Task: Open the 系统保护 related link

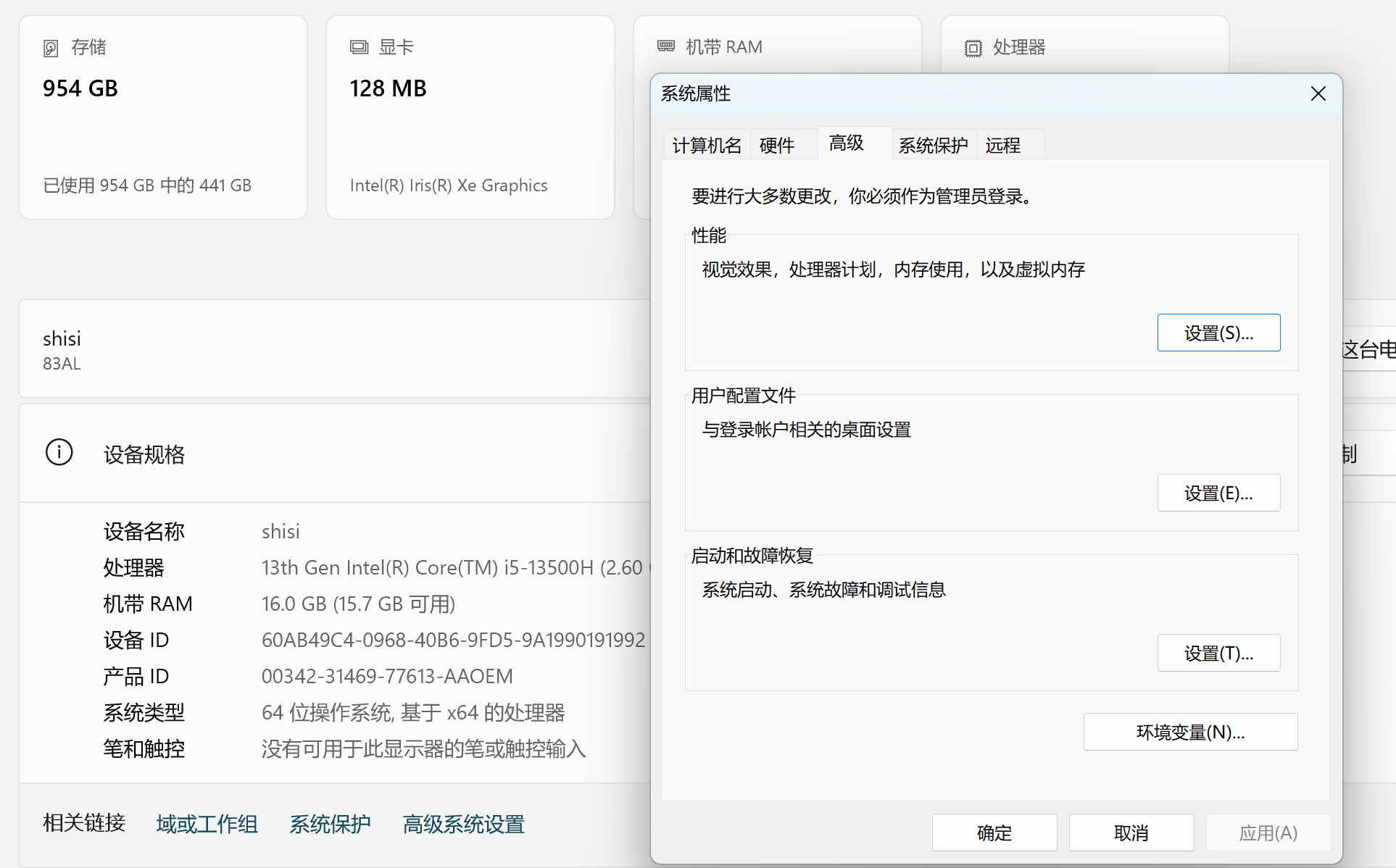Action: [330, 825]
